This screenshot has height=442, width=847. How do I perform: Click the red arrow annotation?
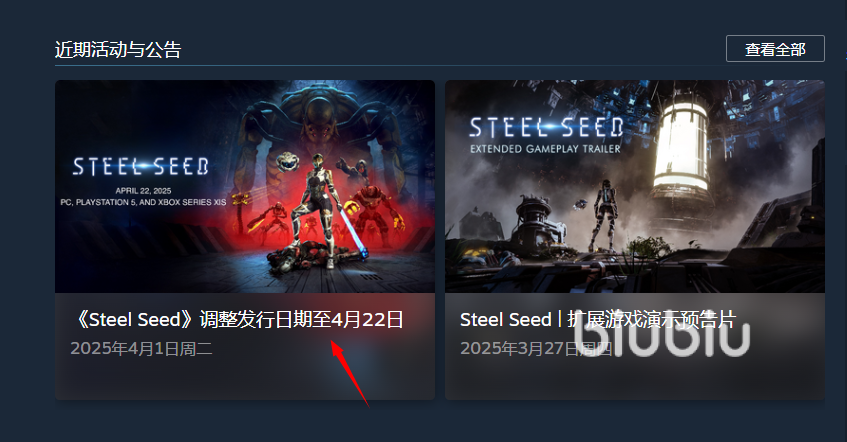point(349,373)
